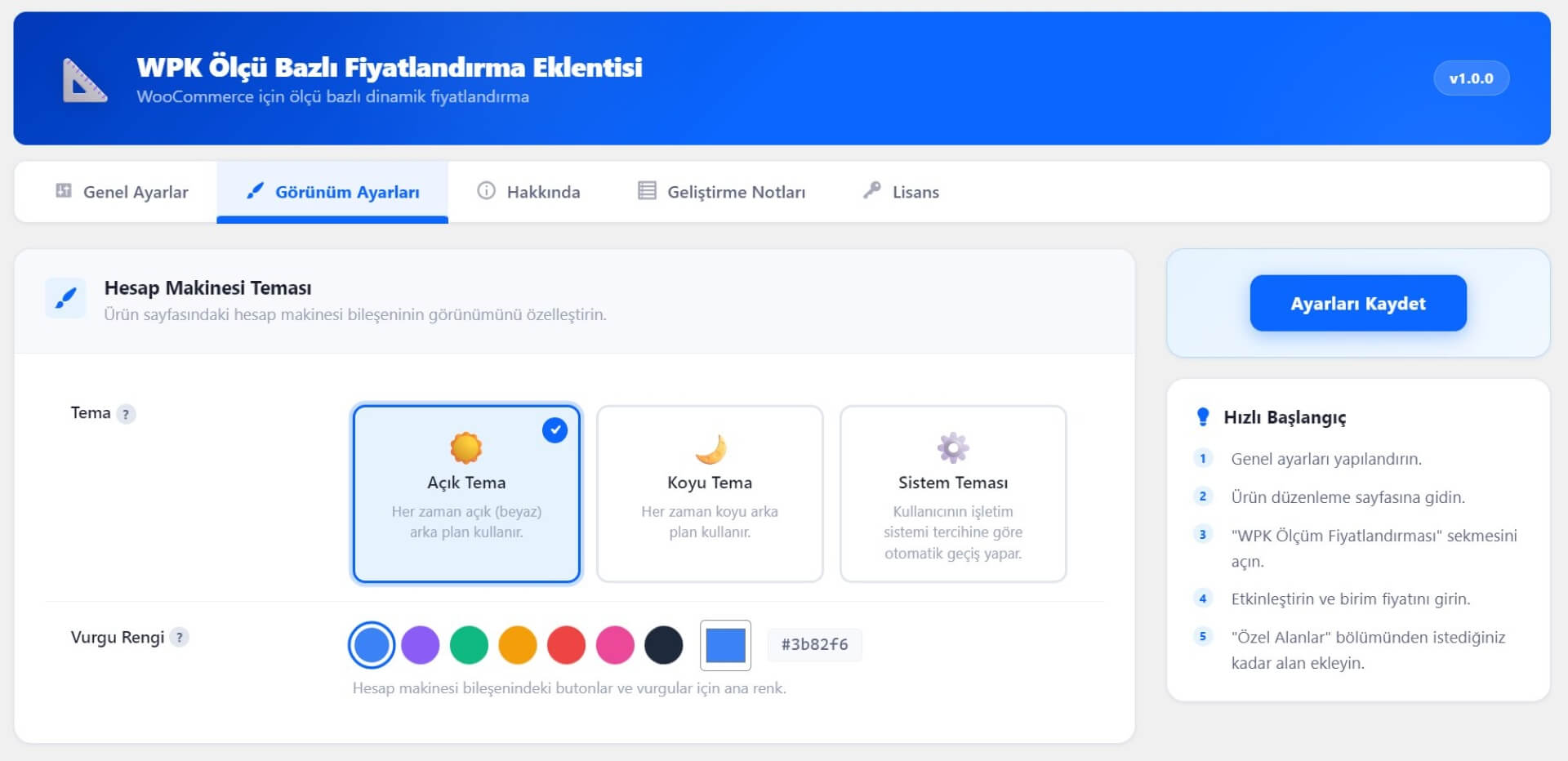
Task: Click step 3 about 'WPK Ölçüm Fiyatlandırması' sekmesini
Action: [x=1374, y=549]
